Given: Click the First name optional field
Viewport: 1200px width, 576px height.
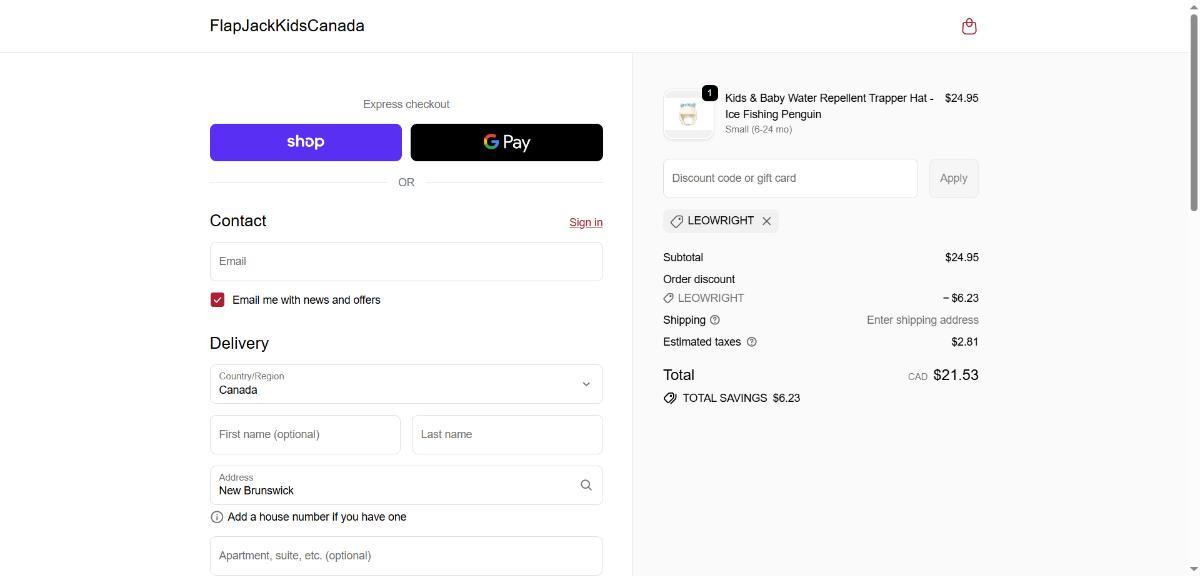Looking at the screenshot, I should [x=305, y=434].
